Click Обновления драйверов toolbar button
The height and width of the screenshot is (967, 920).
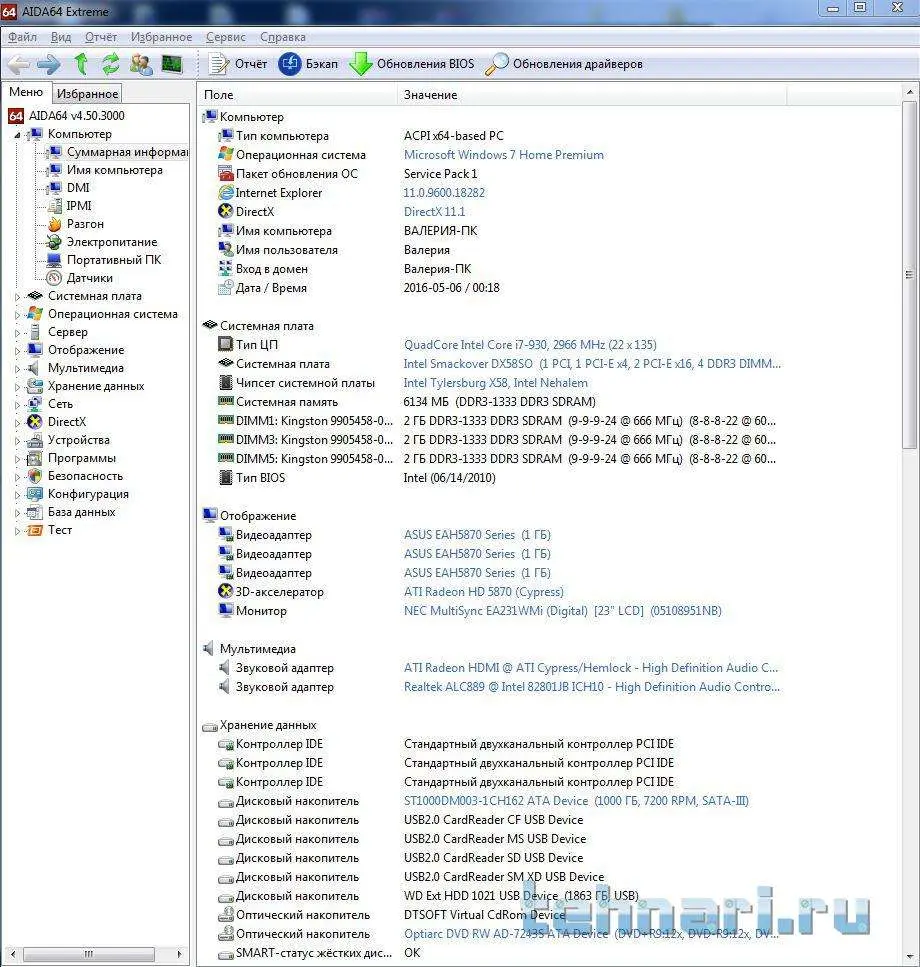(x=564, y=64)
